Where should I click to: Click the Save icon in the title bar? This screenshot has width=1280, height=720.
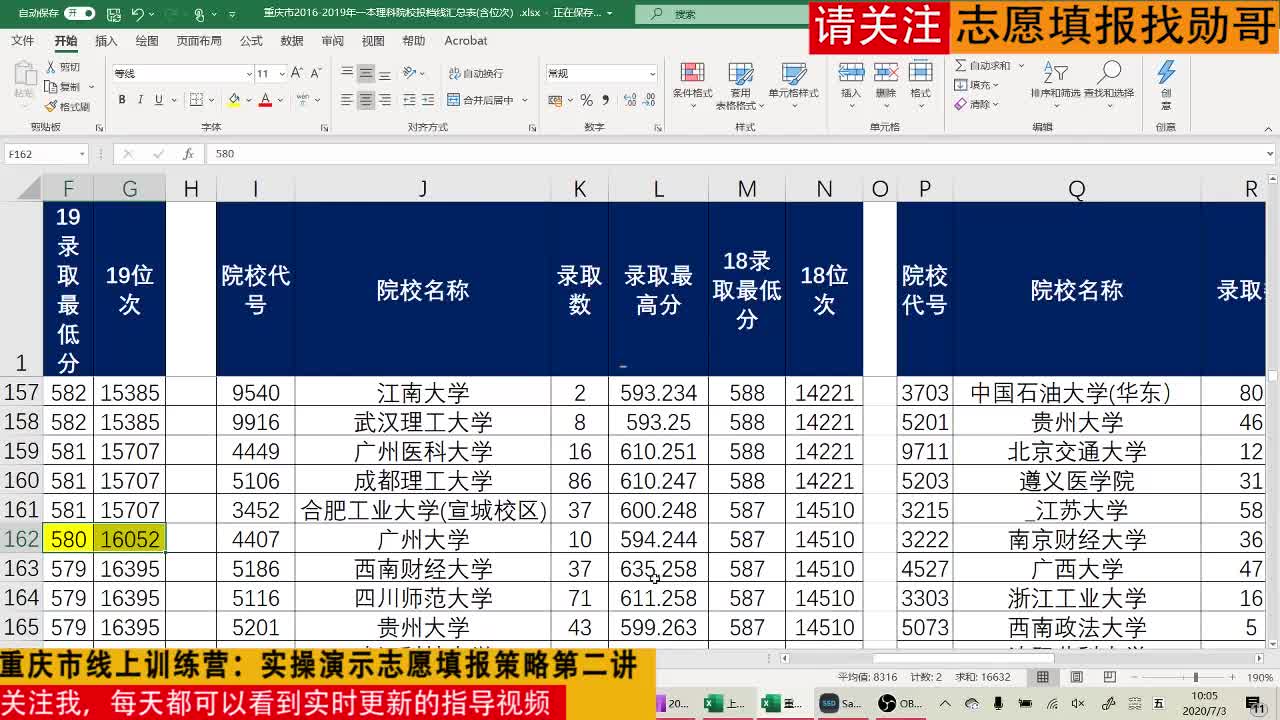point(112,14)
